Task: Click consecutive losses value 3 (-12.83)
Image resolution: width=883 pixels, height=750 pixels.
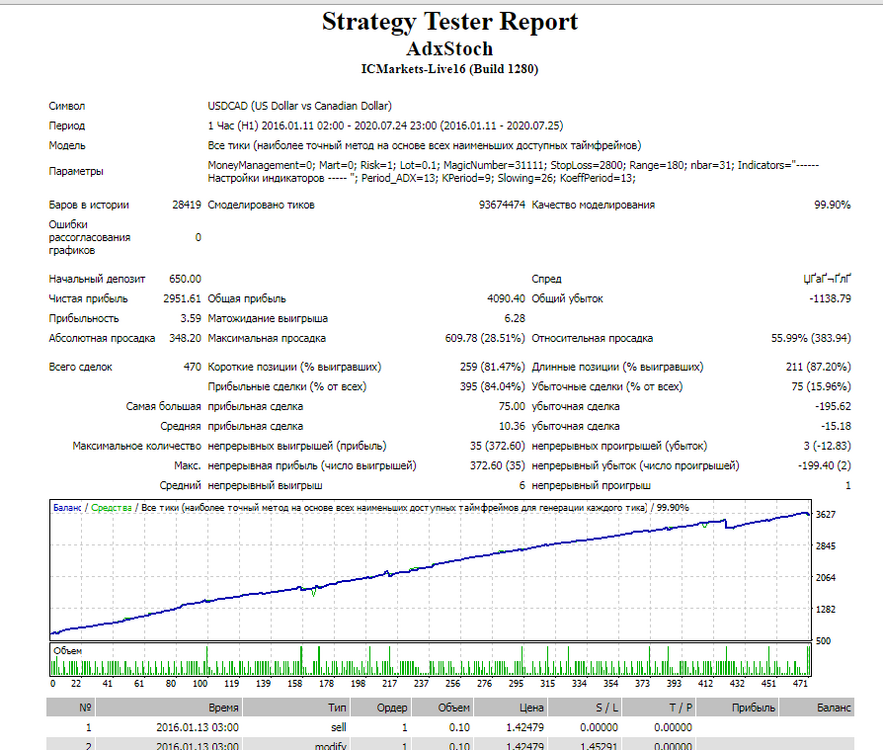Action: pos(826,446)
